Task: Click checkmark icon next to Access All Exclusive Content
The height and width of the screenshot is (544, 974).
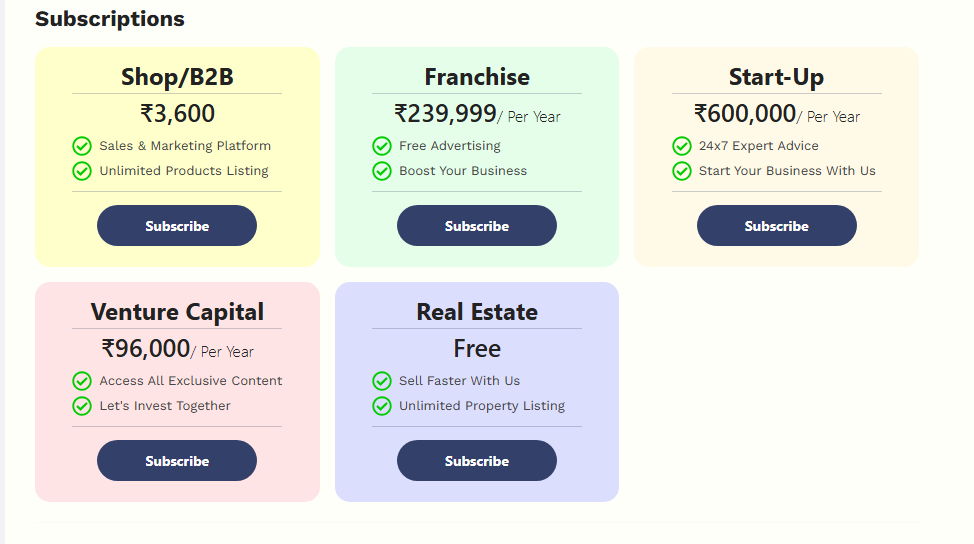Action: [82, 381]
